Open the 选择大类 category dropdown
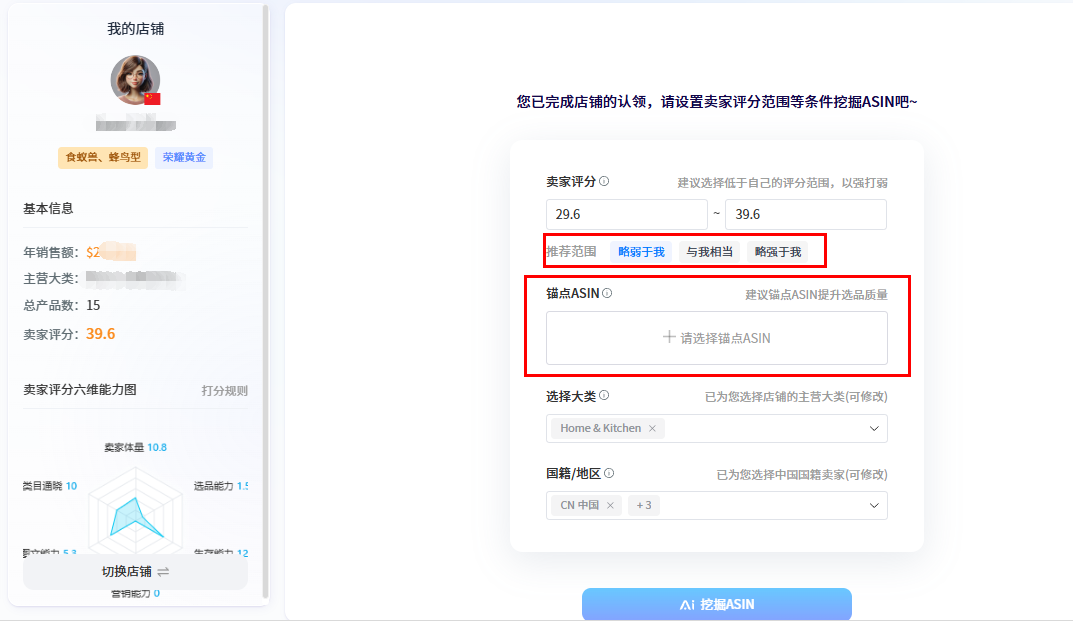1073x621 pixels. pos(875,428)
